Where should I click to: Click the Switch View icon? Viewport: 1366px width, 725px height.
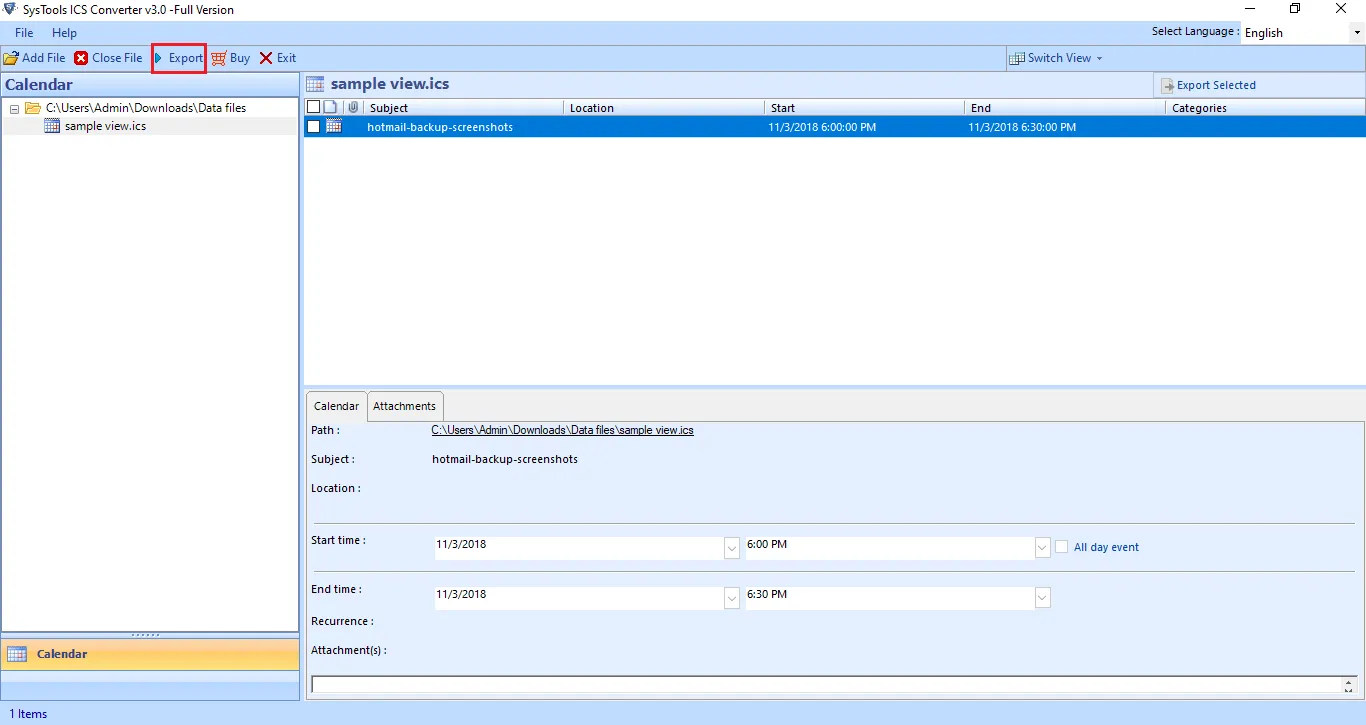[1017, 58]
